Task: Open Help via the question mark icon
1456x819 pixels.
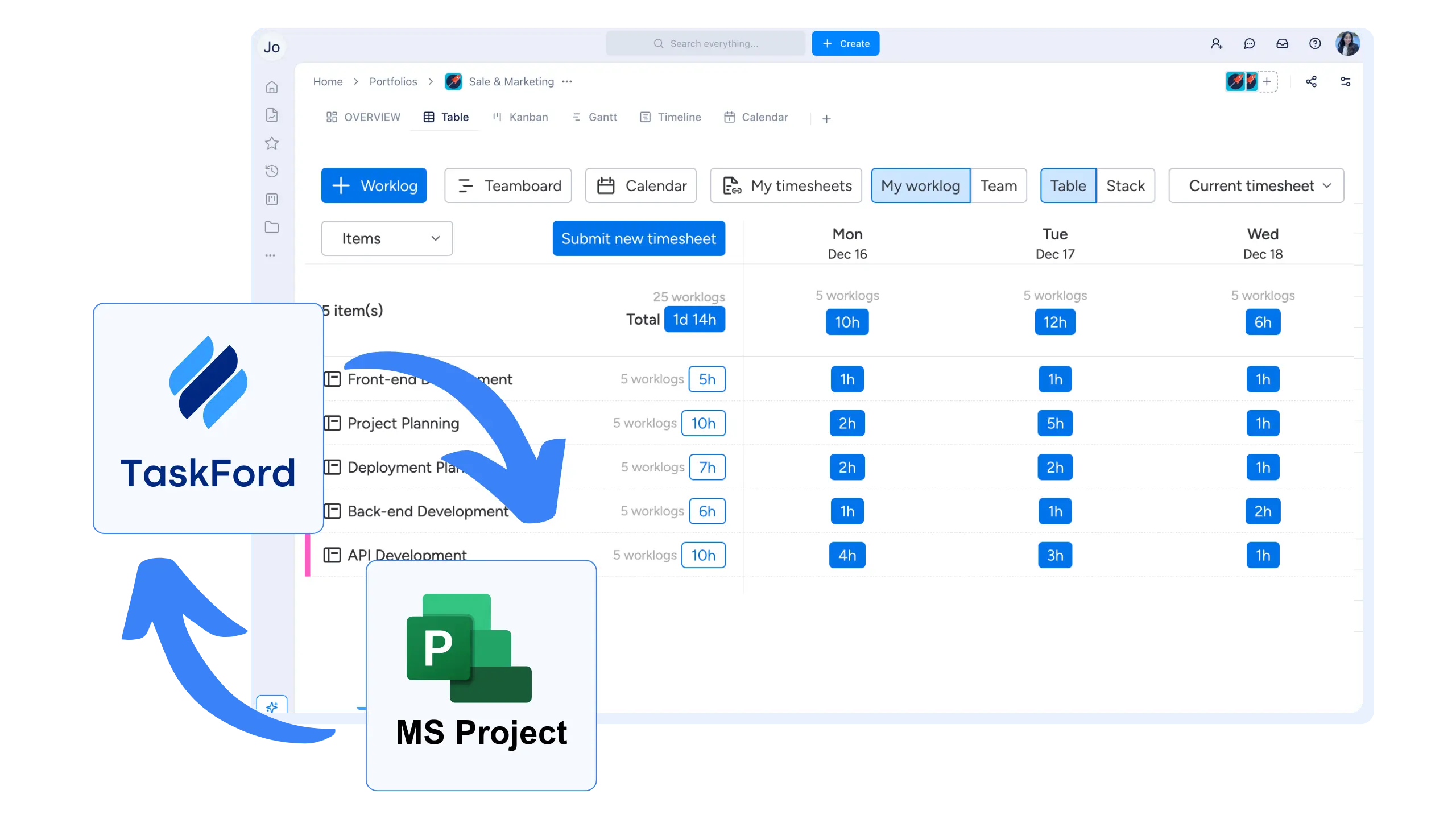Action: 1316,43
